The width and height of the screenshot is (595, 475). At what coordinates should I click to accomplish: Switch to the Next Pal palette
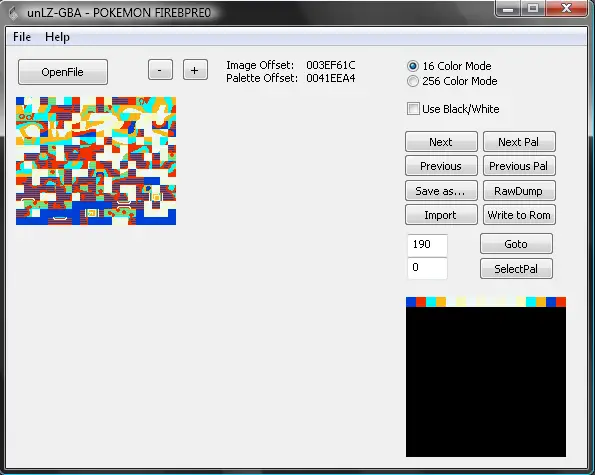pos(519,142)
